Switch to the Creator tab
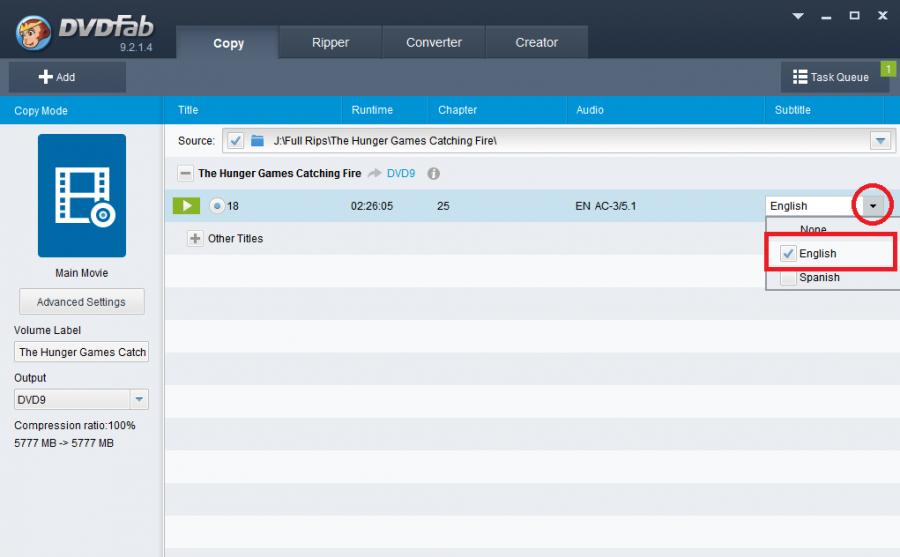 [x=536, y=42]
